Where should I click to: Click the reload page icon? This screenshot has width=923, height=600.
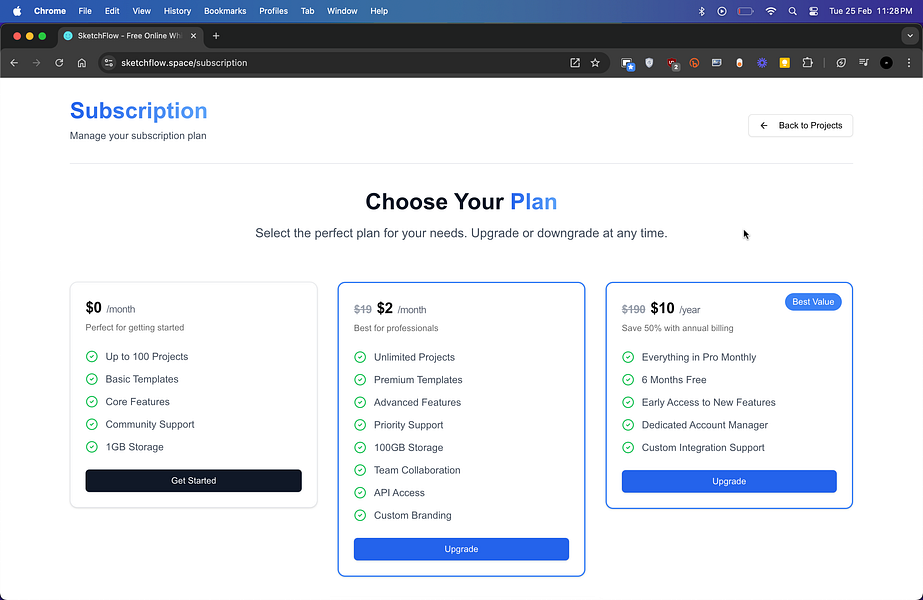(59, 63)
